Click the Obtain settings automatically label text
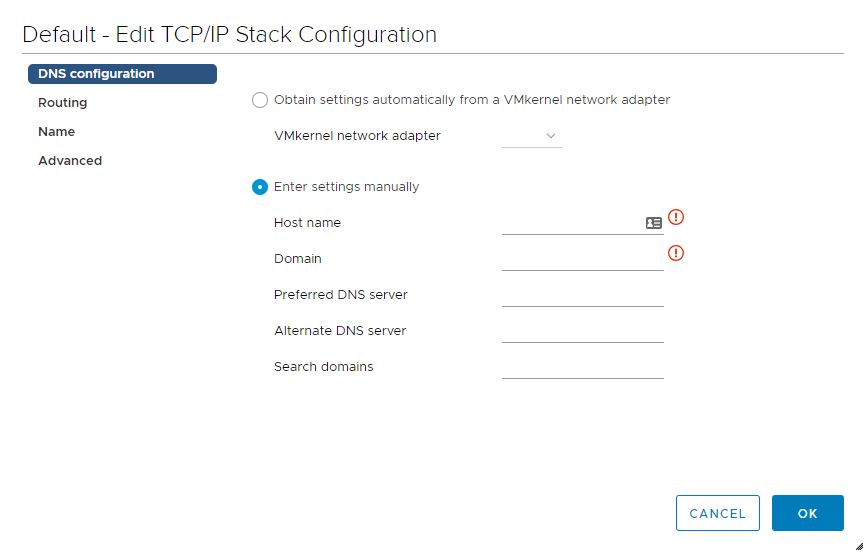This screenshot has height=552, width=866. coord(472,100)
